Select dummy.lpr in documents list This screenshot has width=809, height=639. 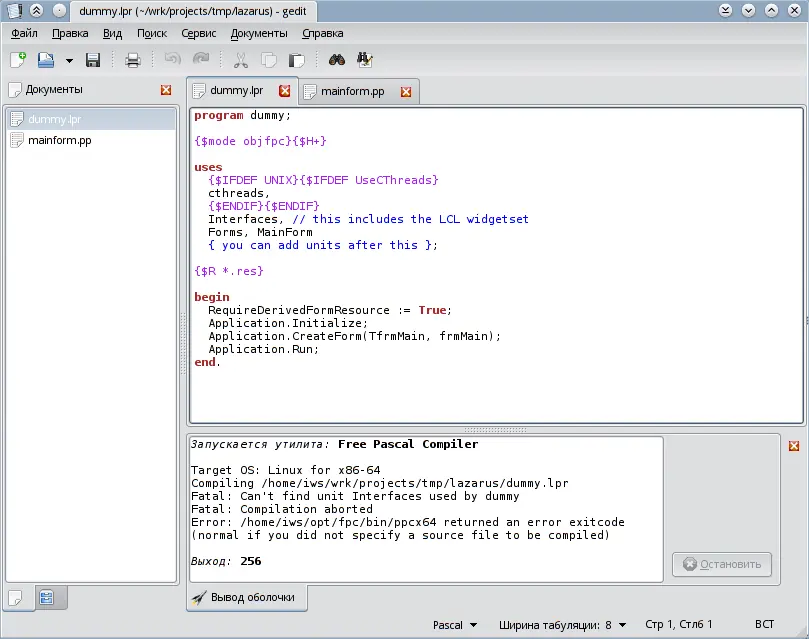click(92, 119)
